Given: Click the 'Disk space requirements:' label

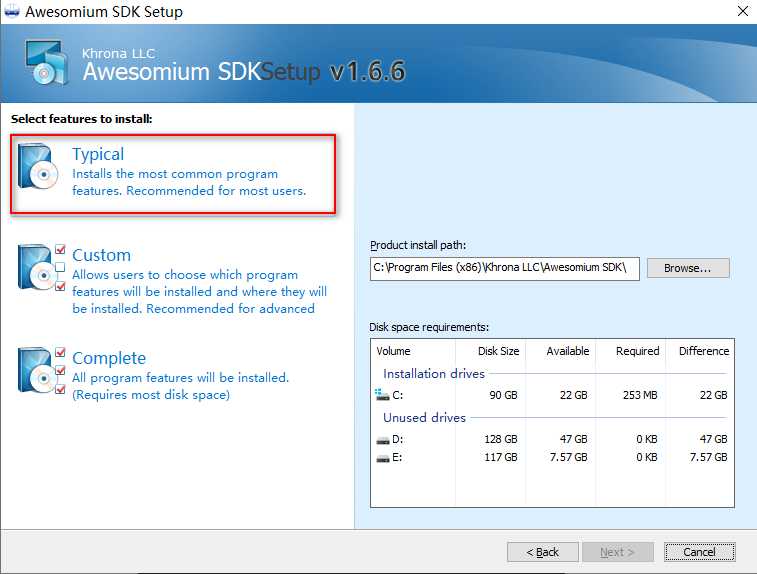Looking at the screenshot, I should 429,327.
